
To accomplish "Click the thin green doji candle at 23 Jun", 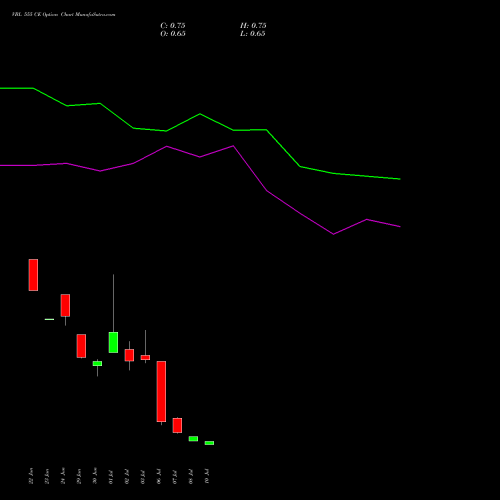I will 49,319.
